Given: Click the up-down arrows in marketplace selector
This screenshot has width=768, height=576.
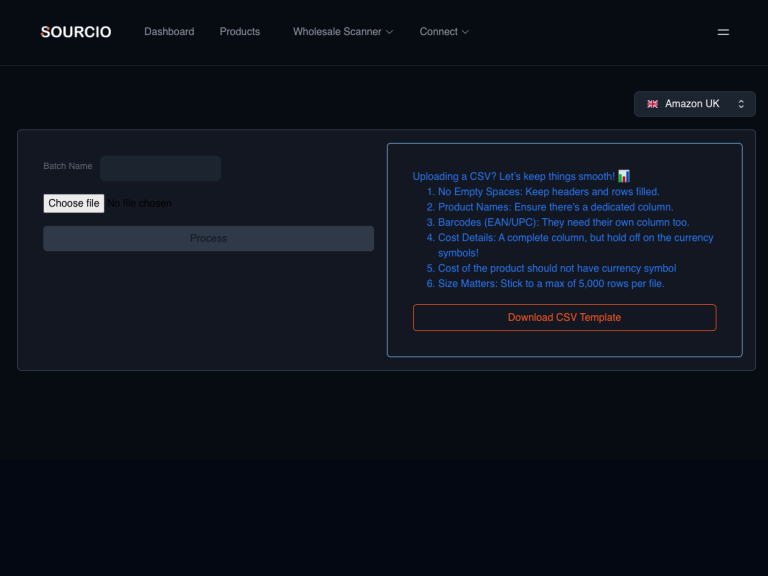Looking at the screenshot, I should (741, 104).
